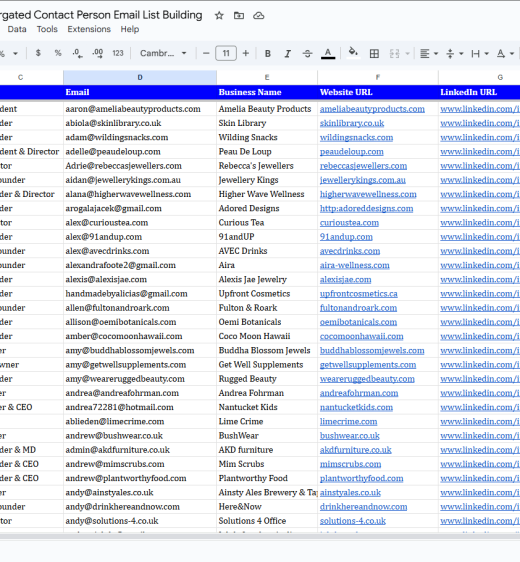Select column D header

pyautogui.click(x=140, y=77)
